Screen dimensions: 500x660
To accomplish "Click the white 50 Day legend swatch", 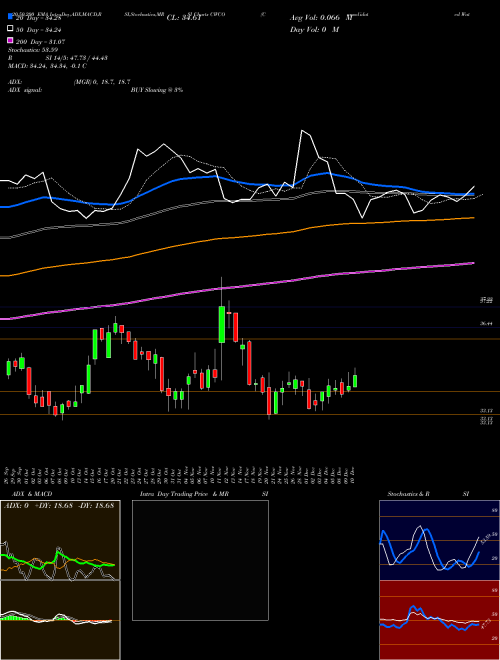I will click(10, 29).
